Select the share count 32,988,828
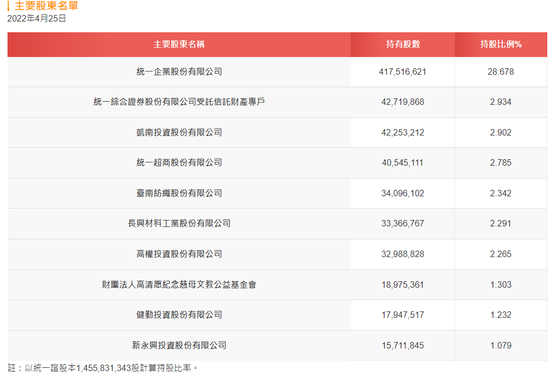Screen dimensions: 550x377 coord(403,254)
